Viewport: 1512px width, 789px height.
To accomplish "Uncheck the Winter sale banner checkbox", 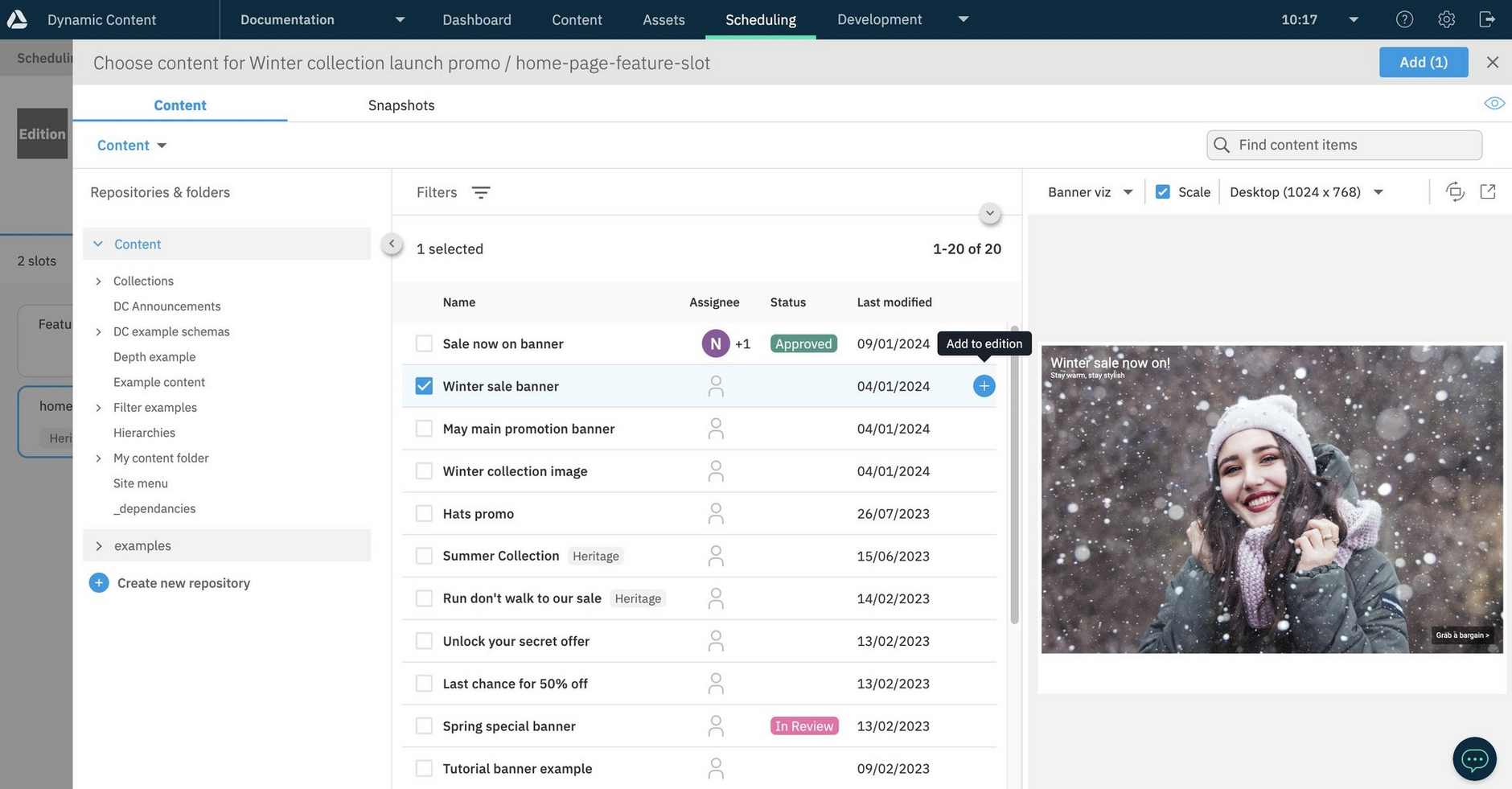I will [424, 386].
